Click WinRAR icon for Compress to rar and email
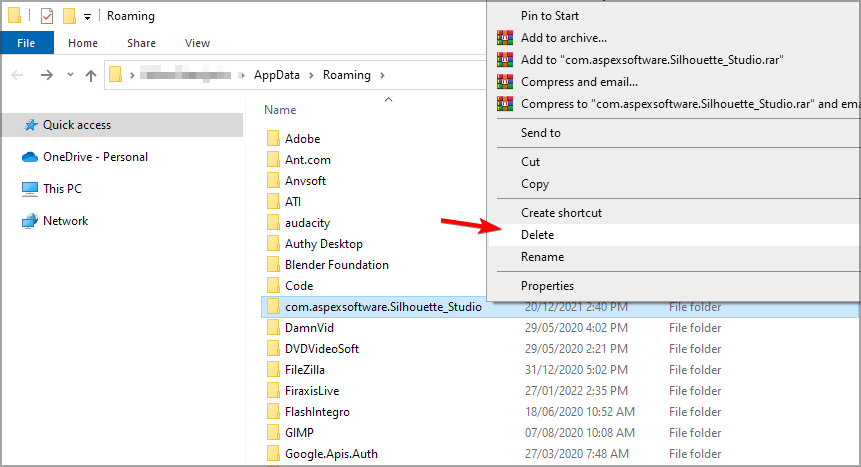Viewport: 861px width, 467px height. tap(505, 103)
